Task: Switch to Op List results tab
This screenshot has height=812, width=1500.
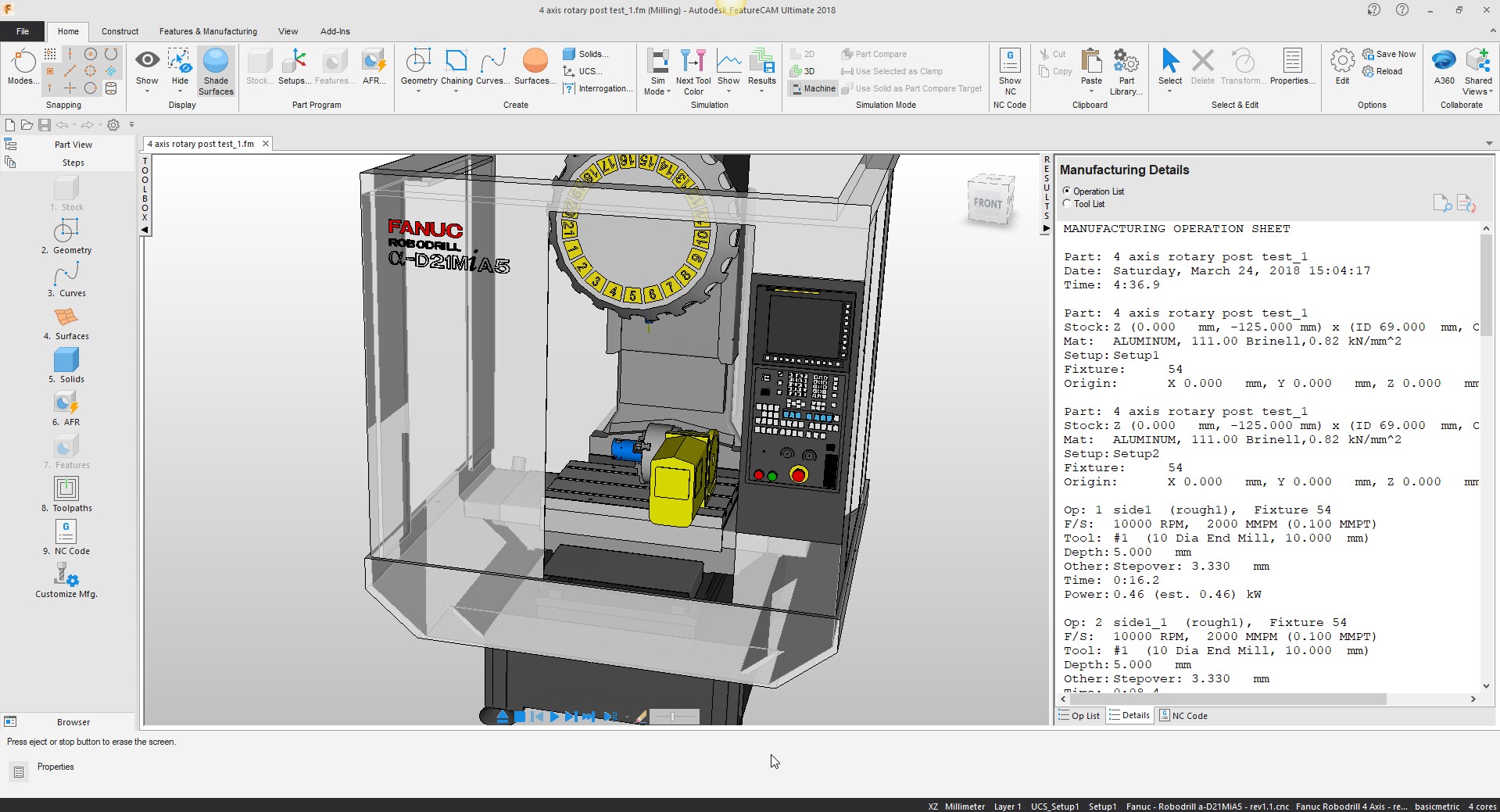Action: pos(1079,716)
